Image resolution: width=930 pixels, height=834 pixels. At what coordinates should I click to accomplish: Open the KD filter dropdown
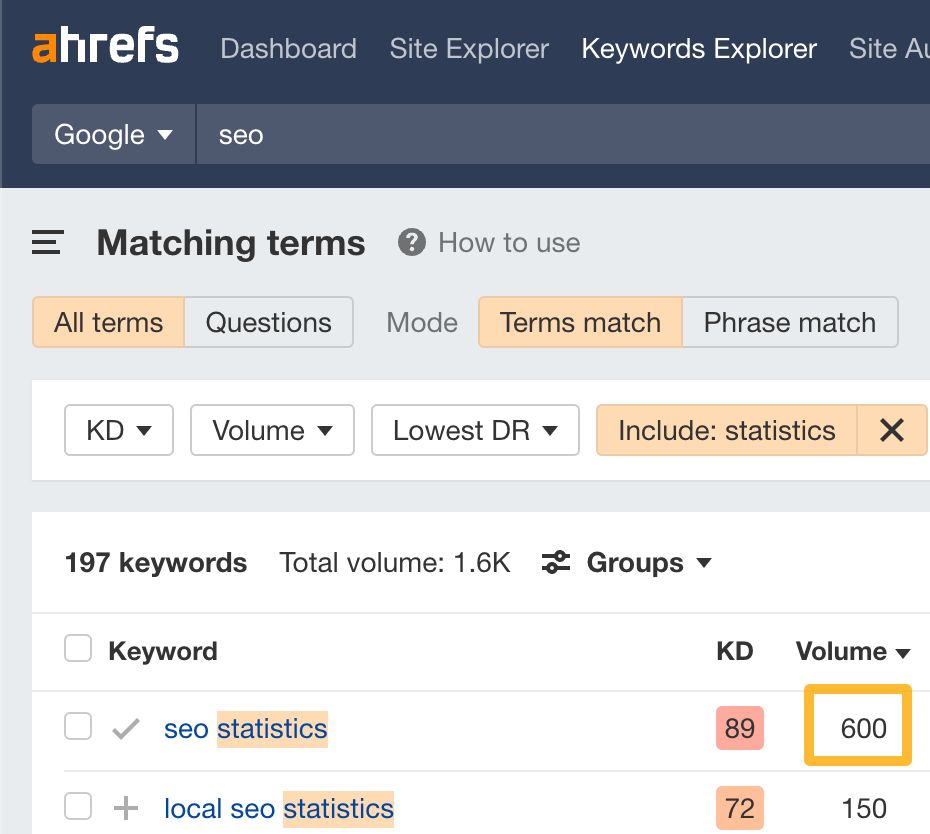pos(118,430)
